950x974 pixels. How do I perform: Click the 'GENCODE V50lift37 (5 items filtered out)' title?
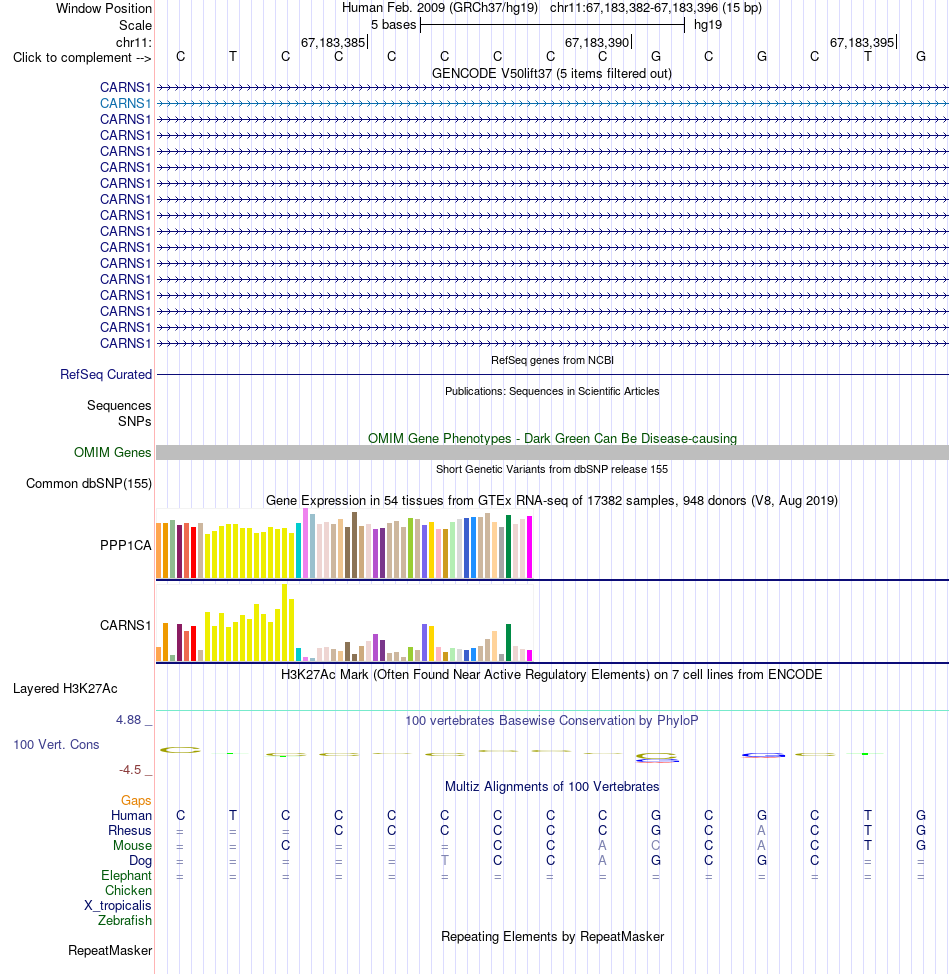click(552, 73)
